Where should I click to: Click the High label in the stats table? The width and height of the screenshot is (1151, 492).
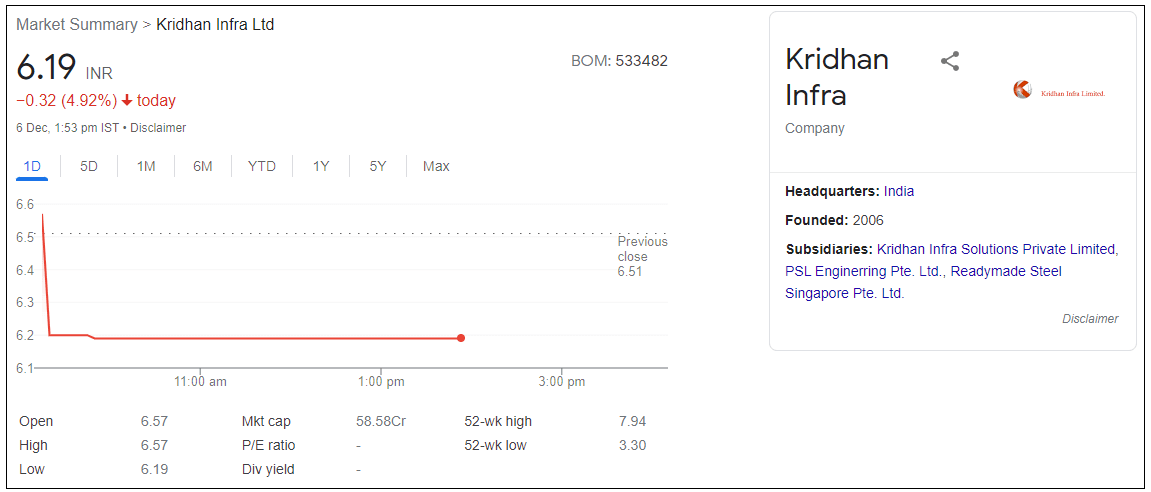click(x=33, y=445)
